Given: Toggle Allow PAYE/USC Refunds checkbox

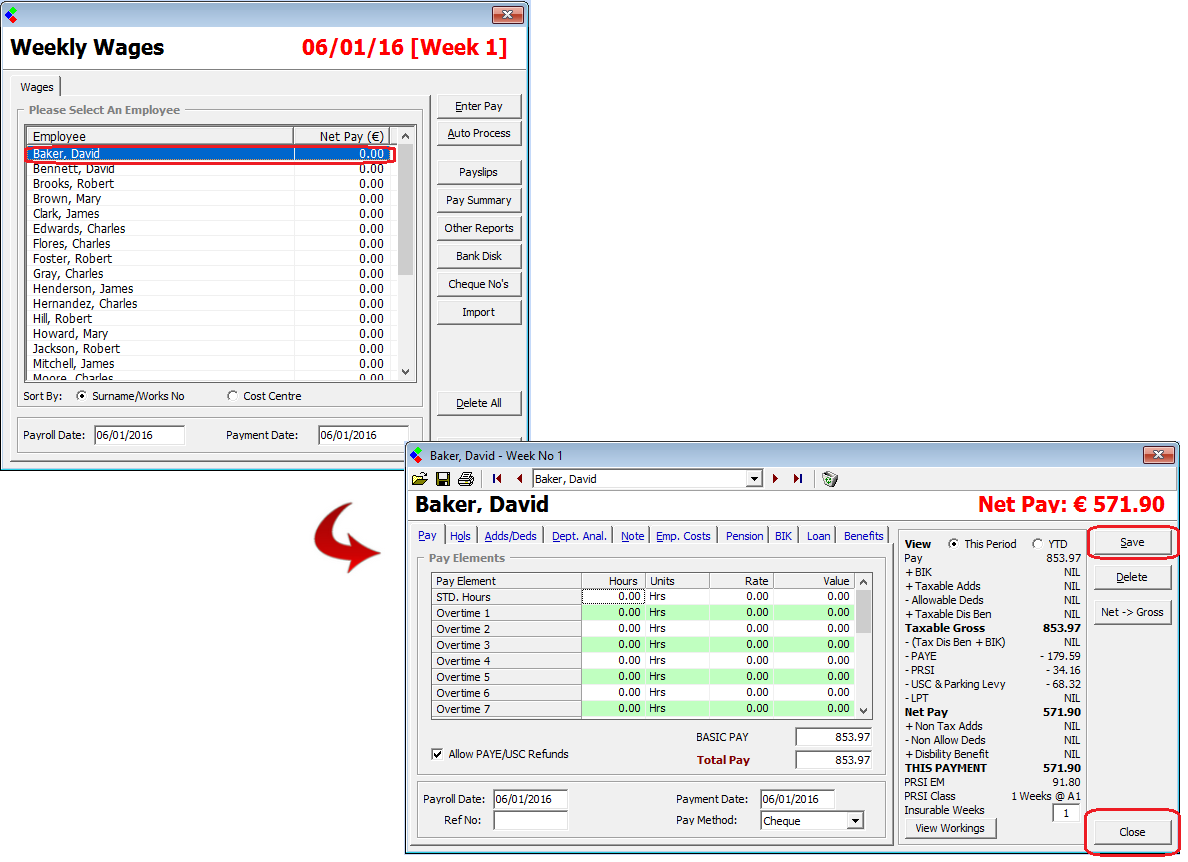Looking at the screenshot, I should pos(437,754).
